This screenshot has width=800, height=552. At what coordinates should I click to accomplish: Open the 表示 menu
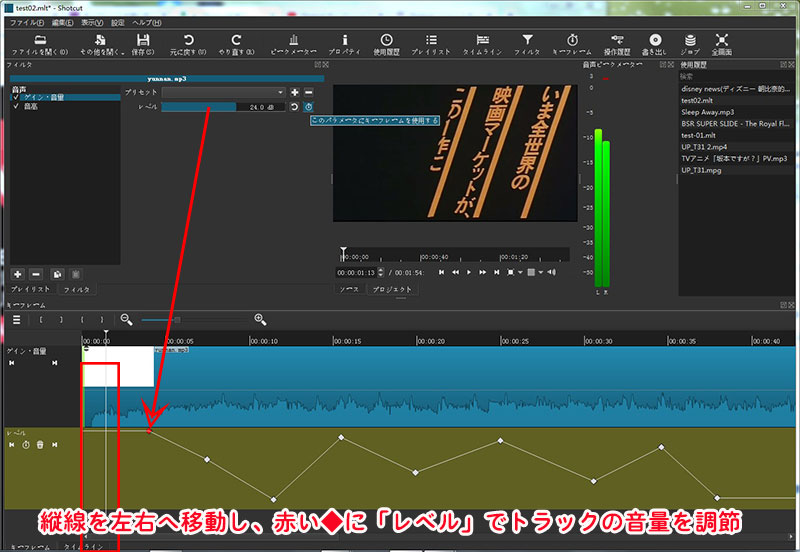click(x=92, y=22)
